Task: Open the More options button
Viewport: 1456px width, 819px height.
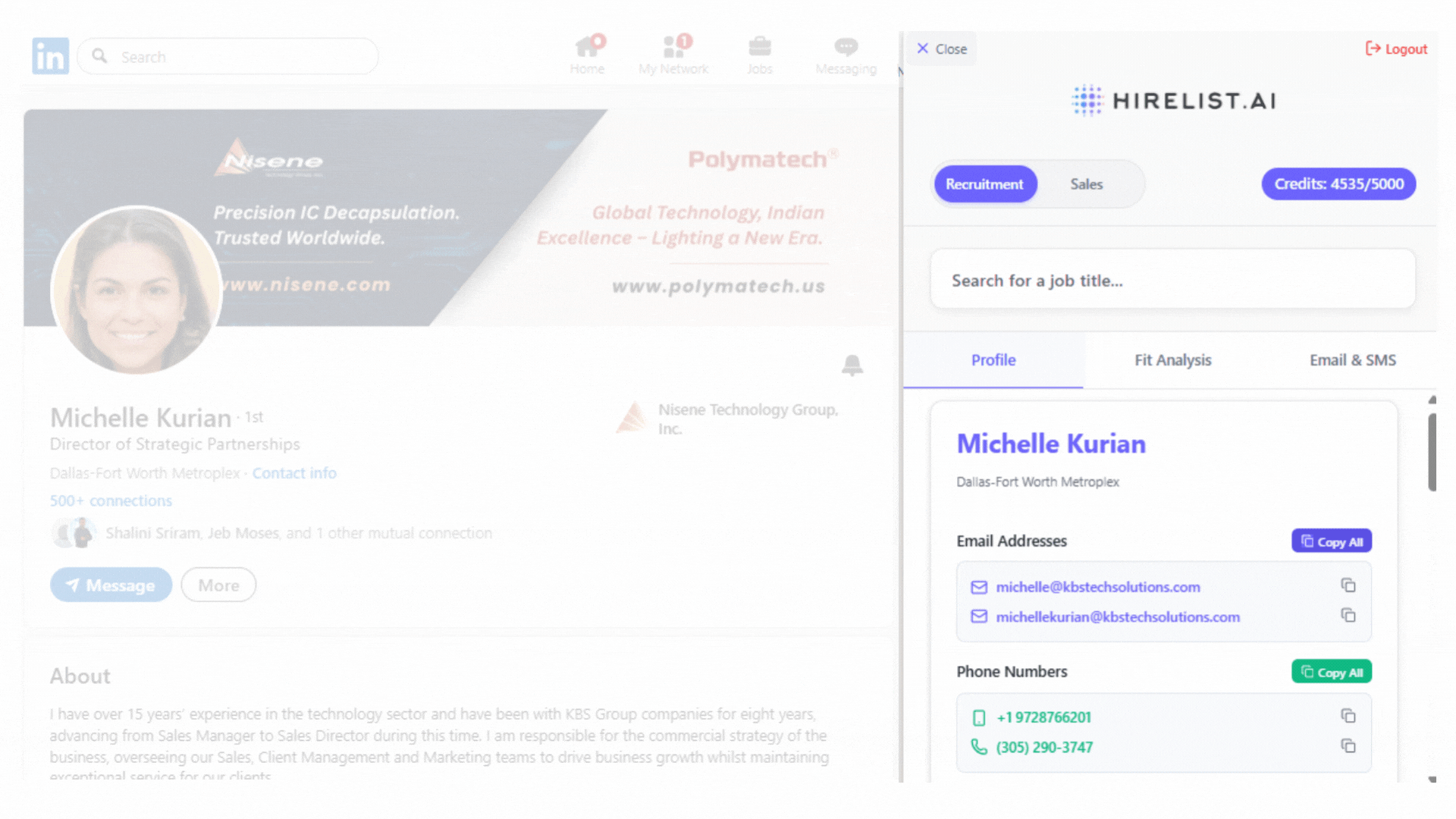Action: [218, 585]
